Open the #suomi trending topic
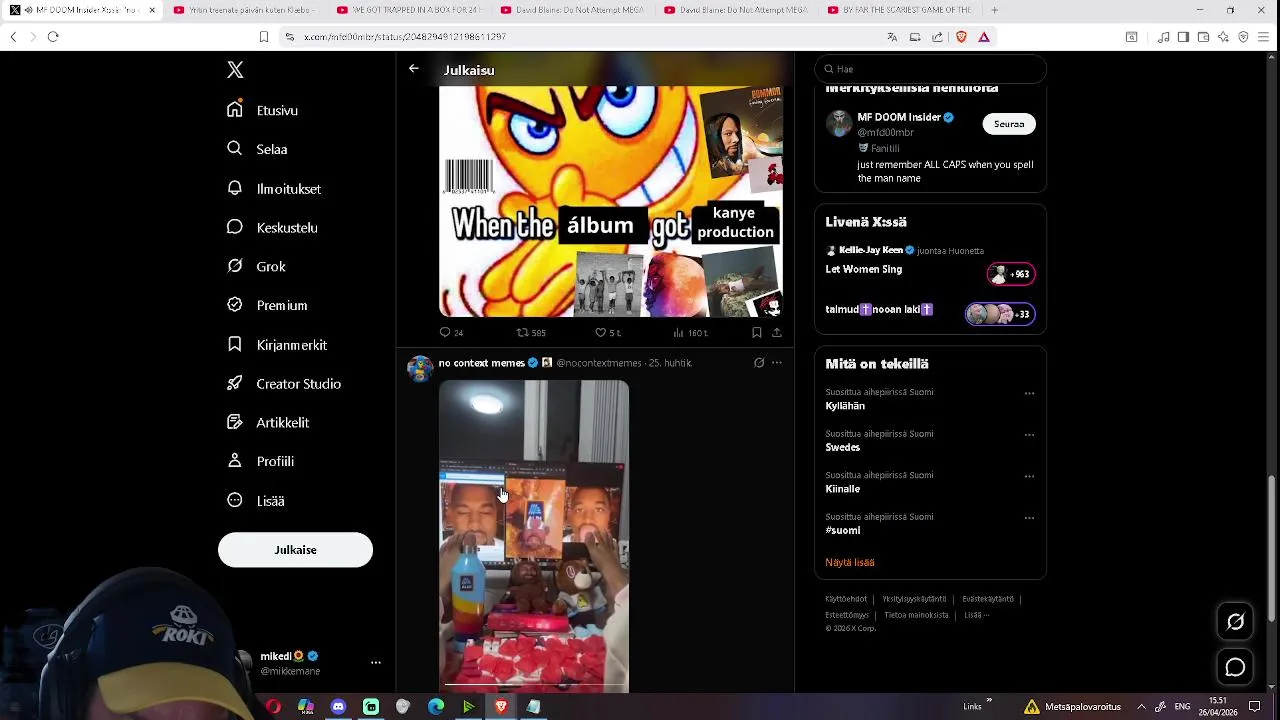Viewport: 1280px width, 720px height. [x=842, y=531]
